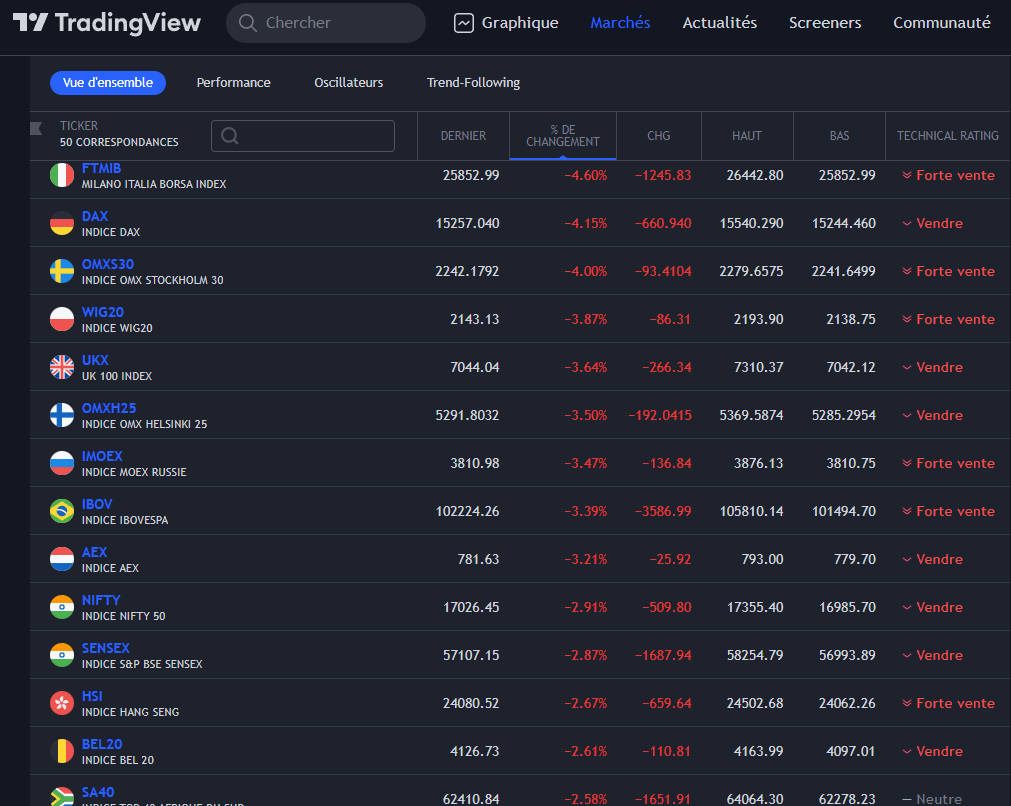1011x806 pixels.
Task: Open the WIG20 ticker link
Action: 103,312
